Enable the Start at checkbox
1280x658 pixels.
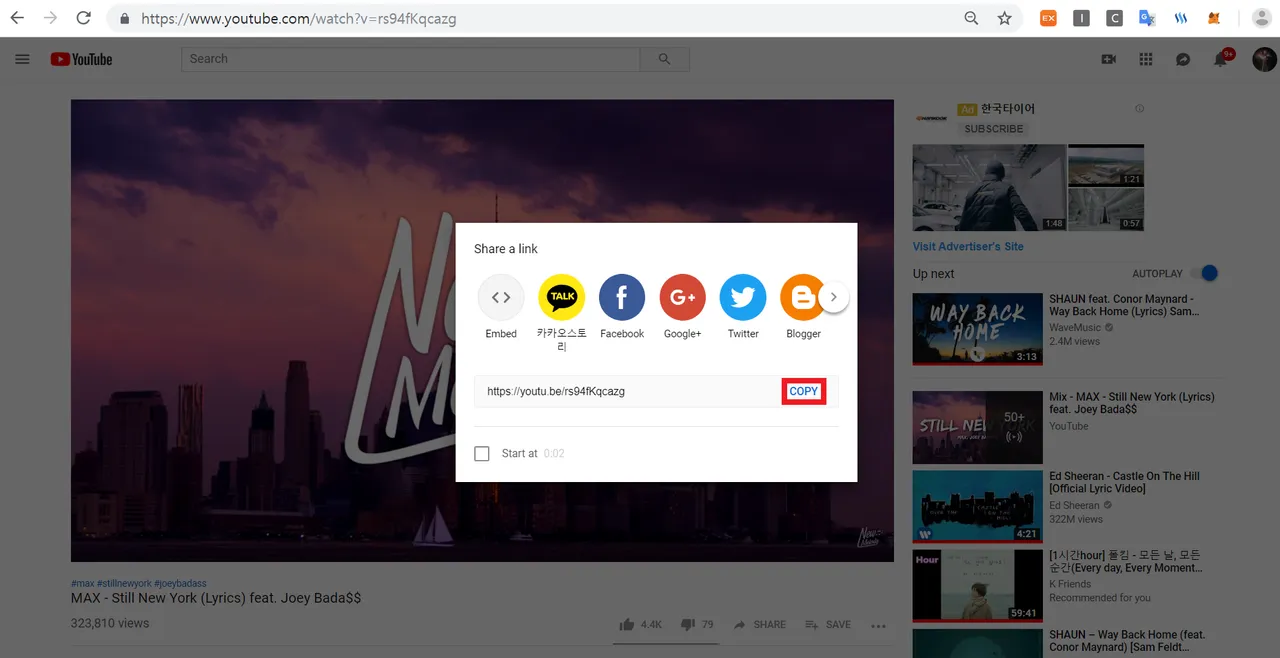point(482,453)
